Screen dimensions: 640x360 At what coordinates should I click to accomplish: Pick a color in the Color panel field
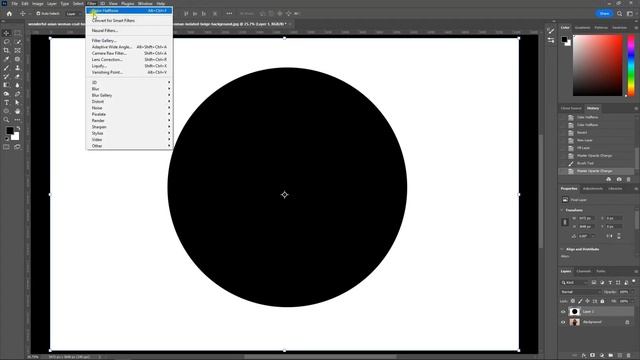coord(598,65)
